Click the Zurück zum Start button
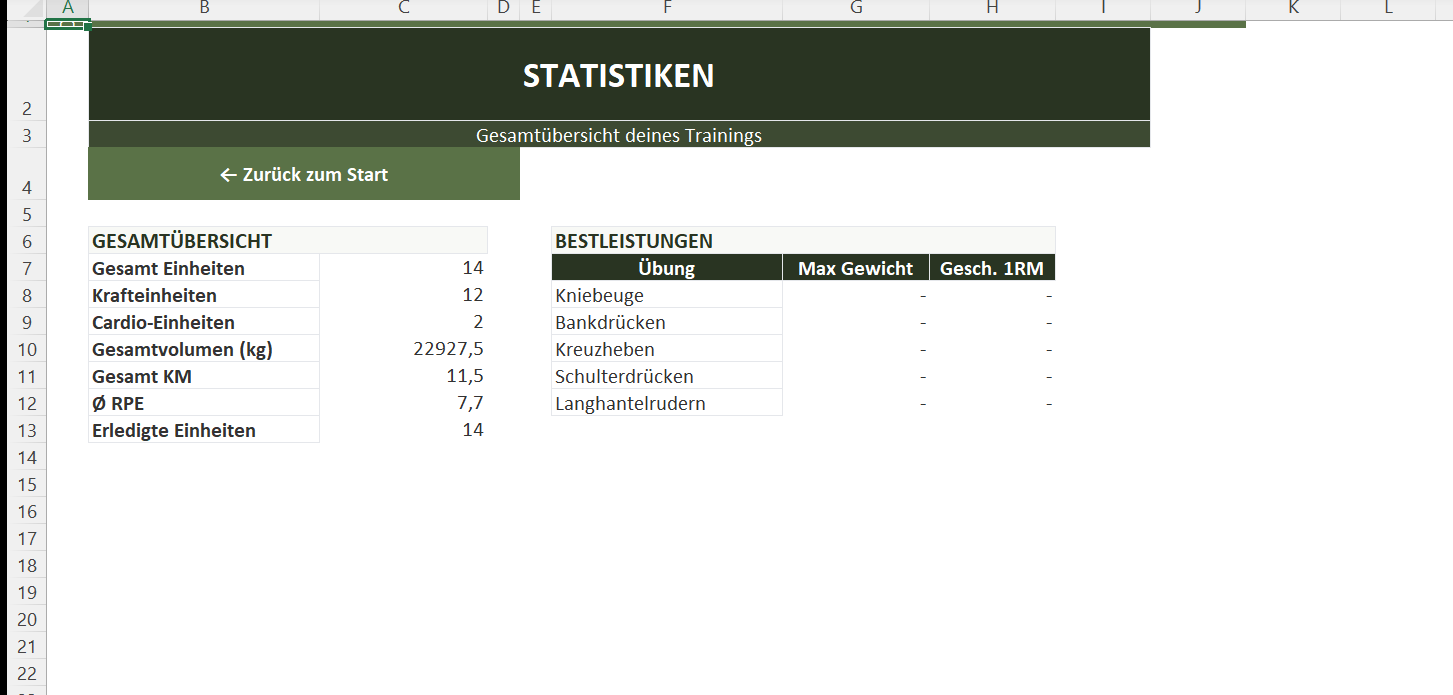 [303, 175]
